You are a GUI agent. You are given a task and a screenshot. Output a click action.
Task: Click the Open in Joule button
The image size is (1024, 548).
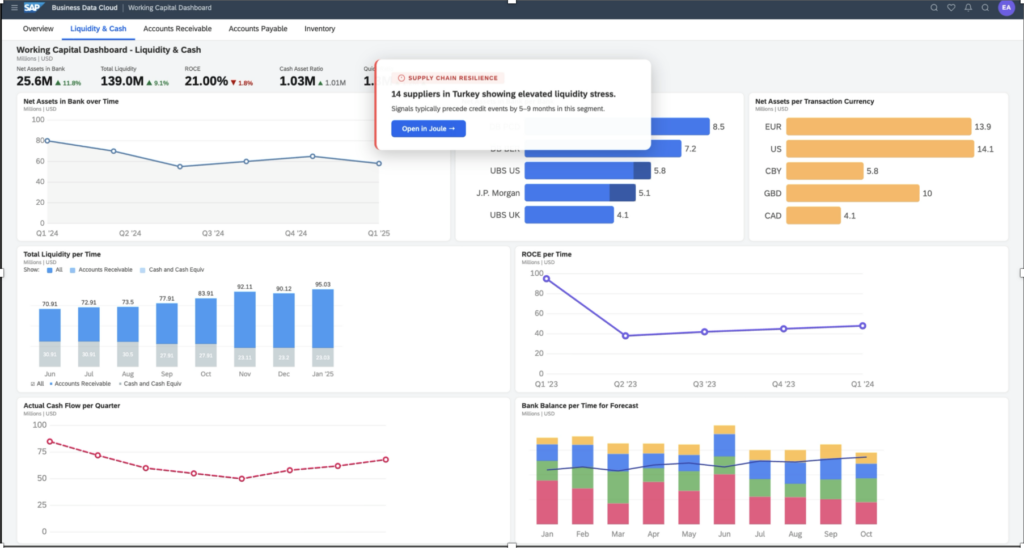[428, 129]
